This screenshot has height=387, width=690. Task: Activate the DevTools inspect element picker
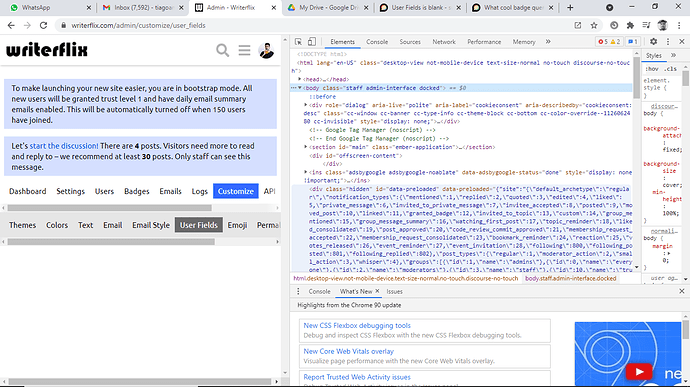pos(298,42)
